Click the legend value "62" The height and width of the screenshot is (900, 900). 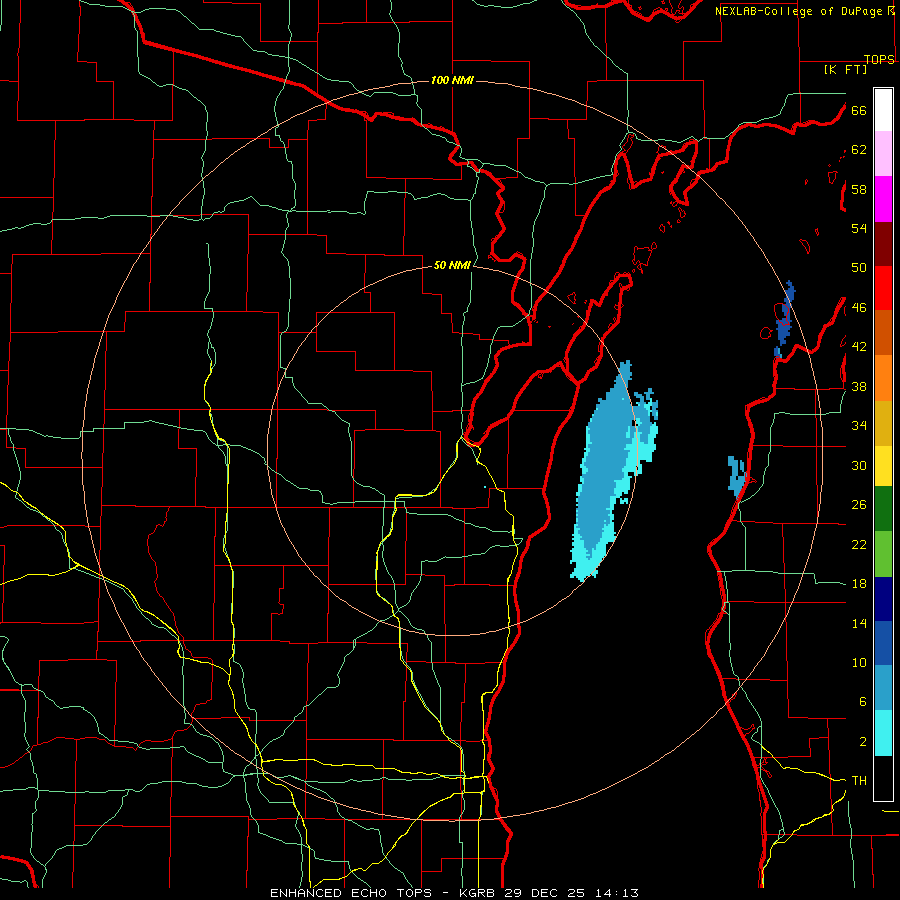click(859, 150)
